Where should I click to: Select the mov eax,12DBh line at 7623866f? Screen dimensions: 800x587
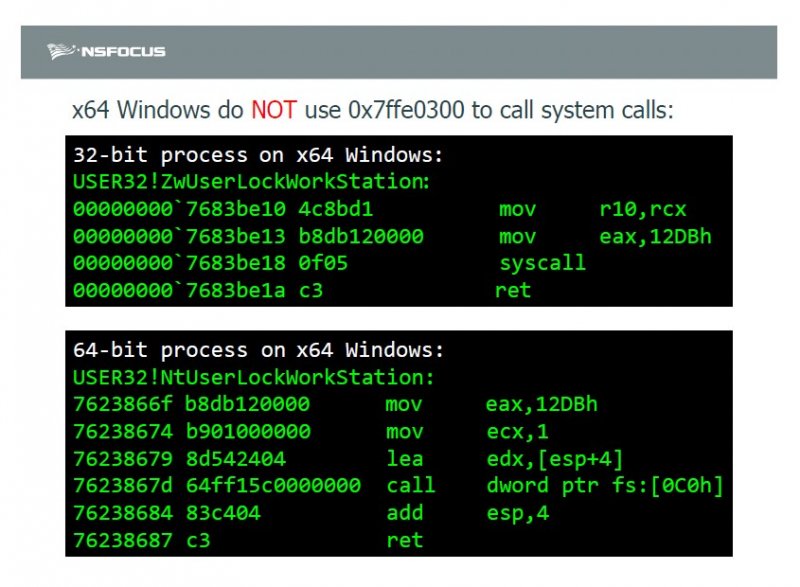point(335,404)
